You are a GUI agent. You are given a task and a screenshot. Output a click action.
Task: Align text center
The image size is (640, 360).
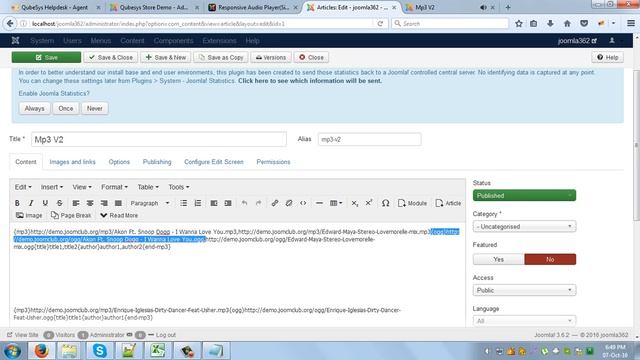pos(90,203)
